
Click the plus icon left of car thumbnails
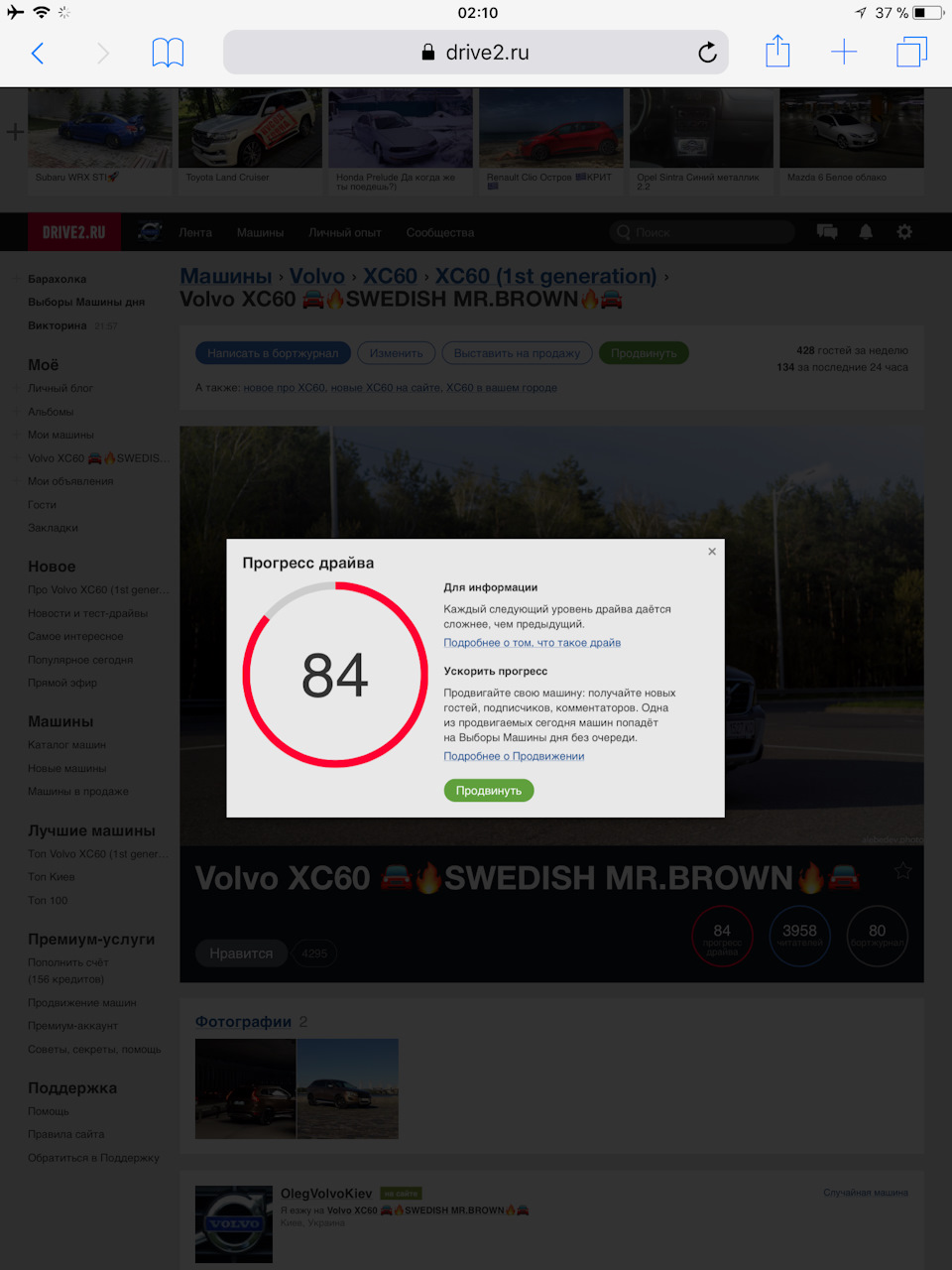15,132
